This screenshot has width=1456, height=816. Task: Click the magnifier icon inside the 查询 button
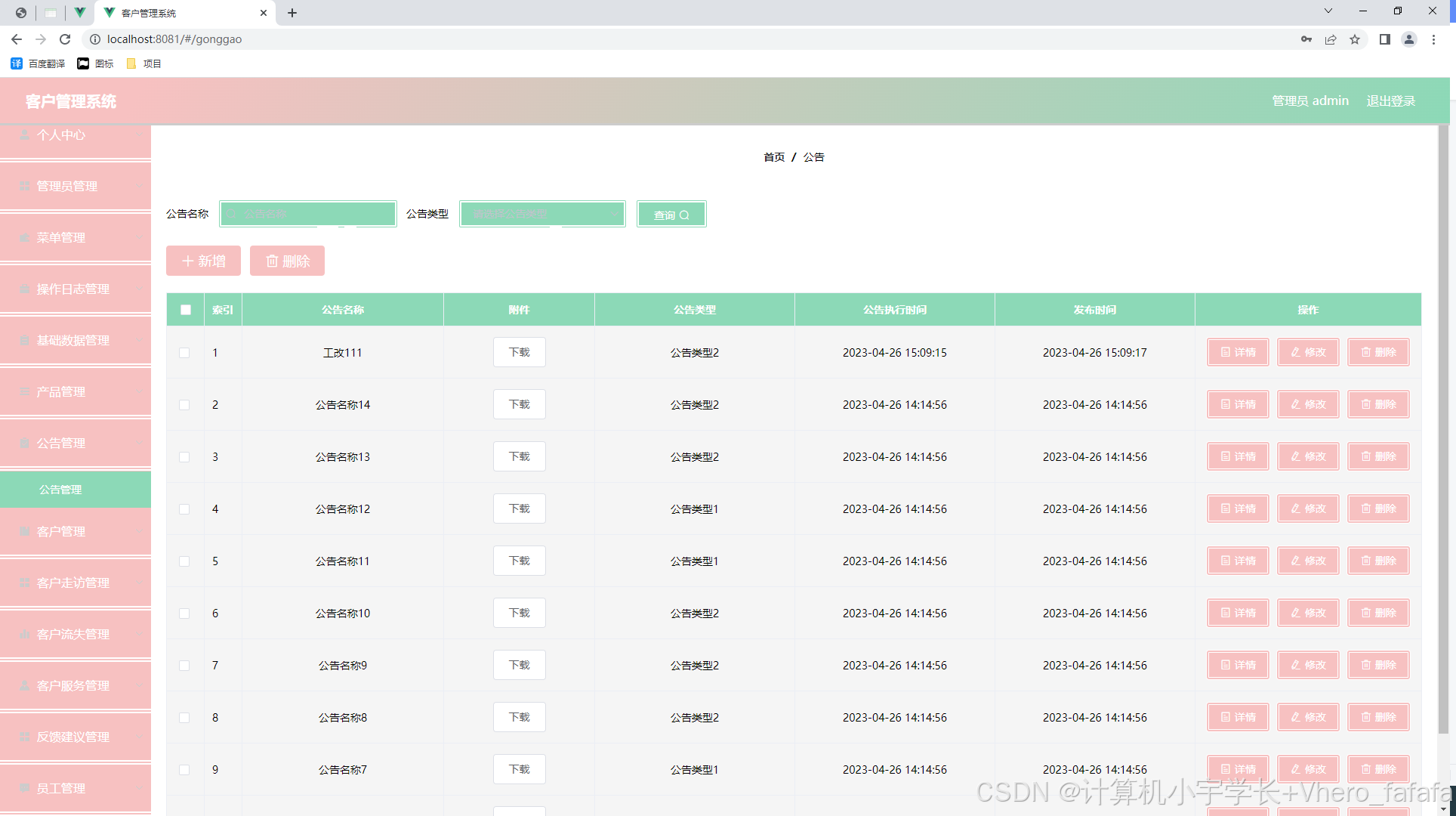coord(684,214)
